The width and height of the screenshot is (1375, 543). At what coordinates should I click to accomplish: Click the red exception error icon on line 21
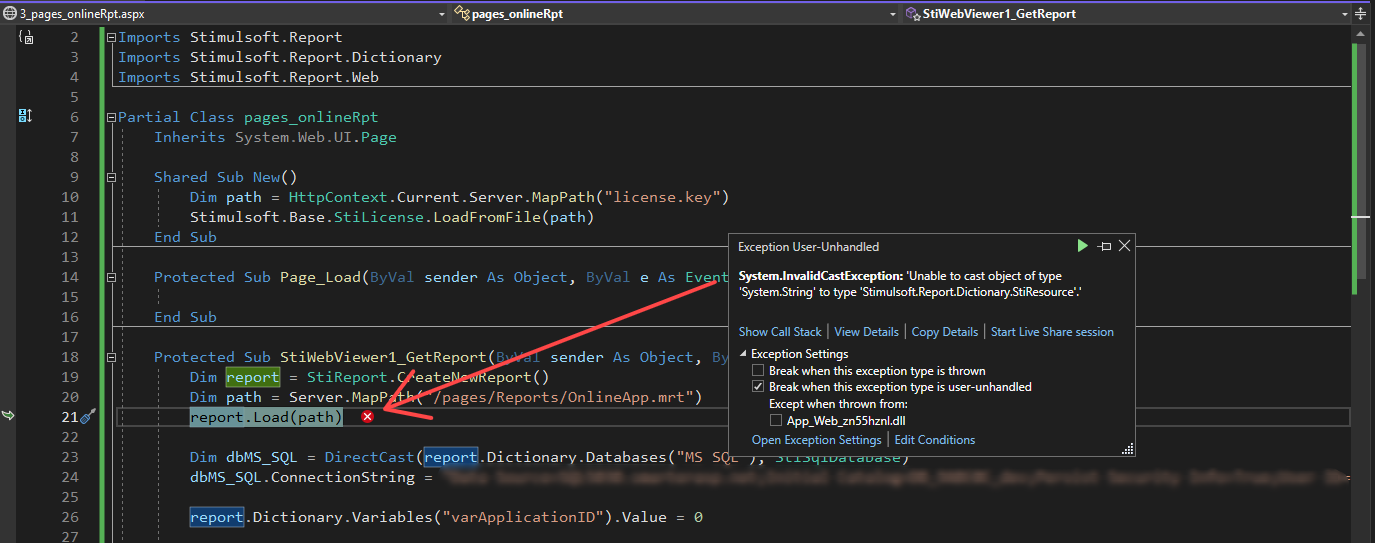(368, 416)
